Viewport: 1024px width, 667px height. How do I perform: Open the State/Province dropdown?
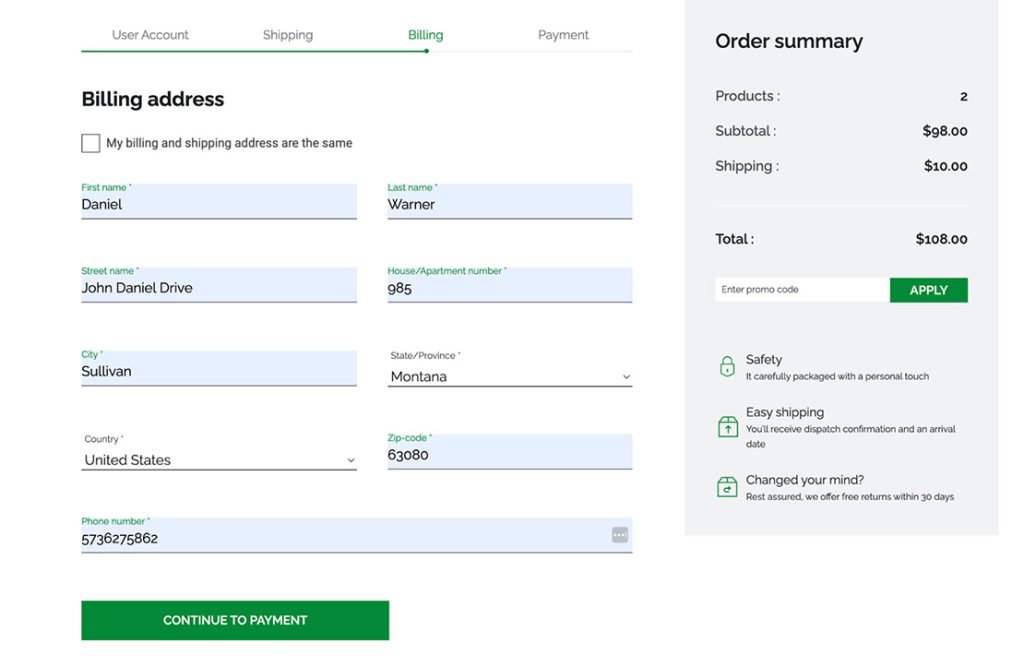pos(509,377)
